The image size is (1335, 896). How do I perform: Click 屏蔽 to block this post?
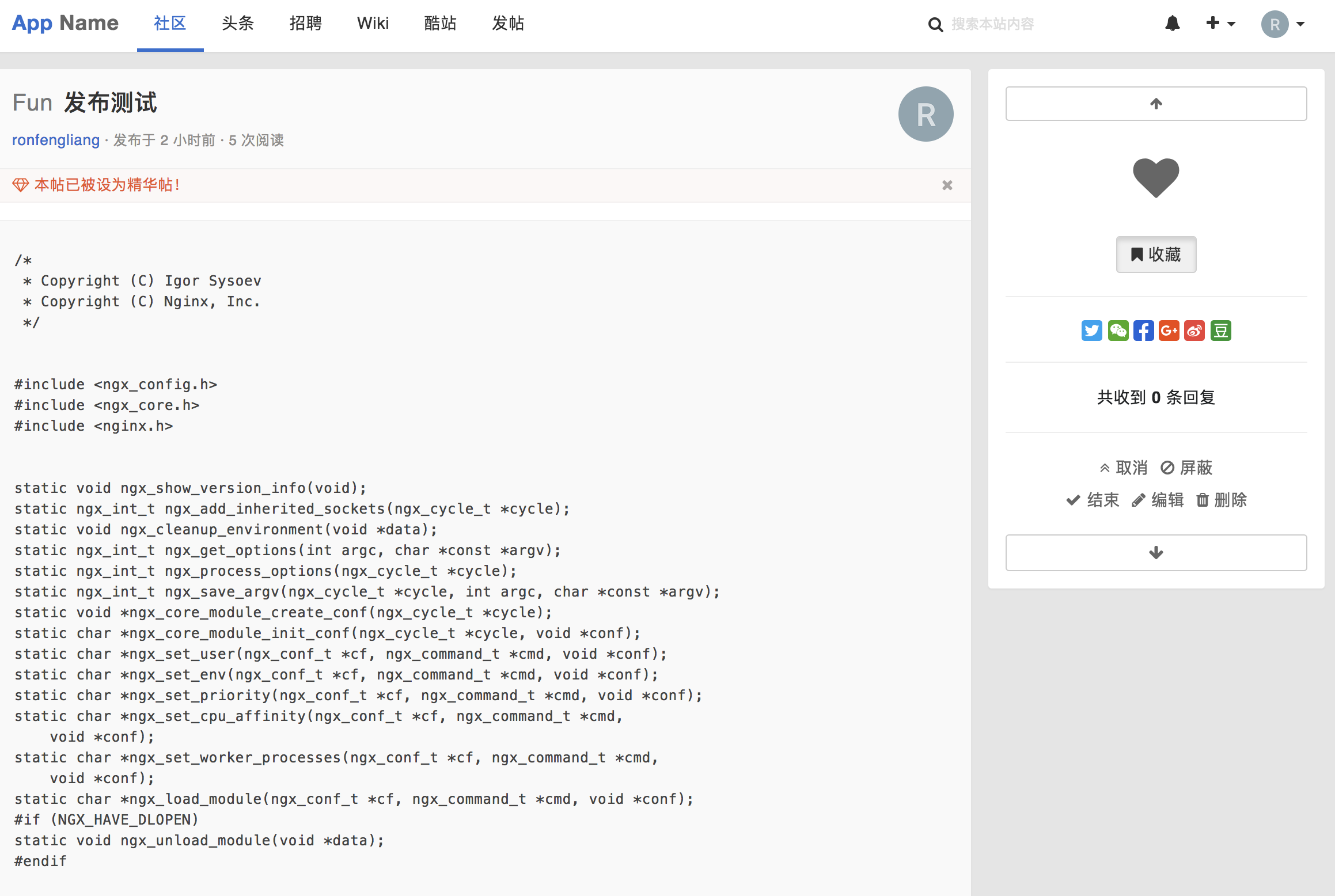coord(1186,468)
